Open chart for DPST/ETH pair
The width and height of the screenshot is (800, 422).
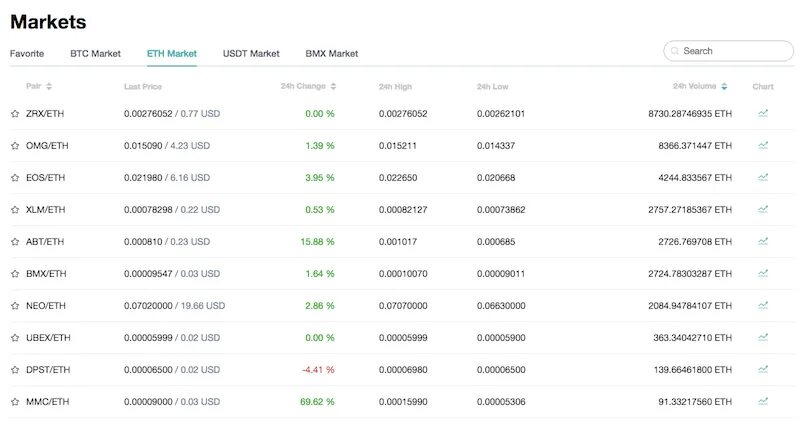click(763, 369)
